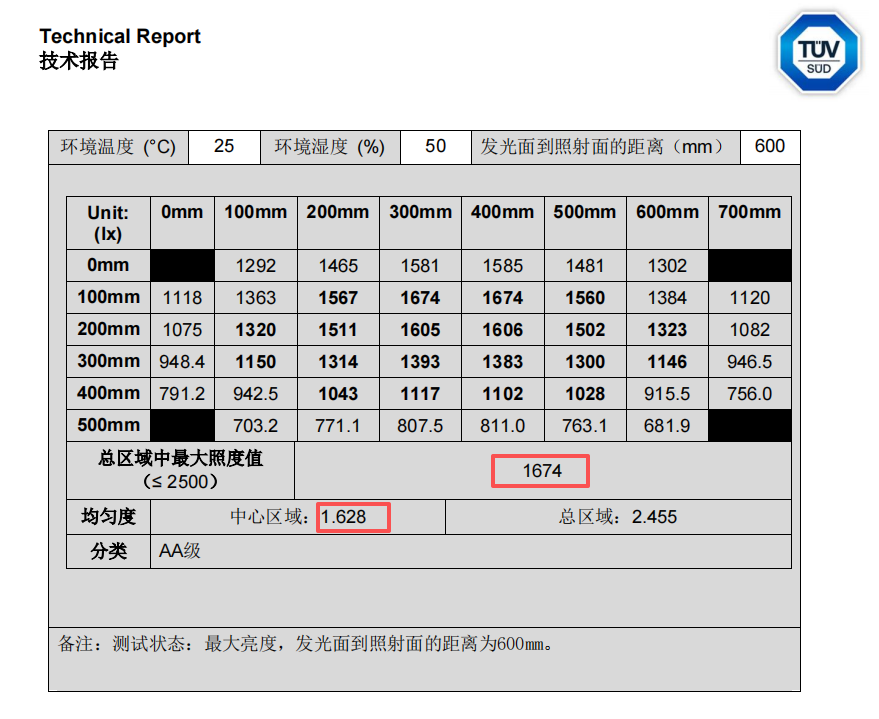
Task: Select the bold value 1560
Action: pyautogui.click(x=585, y=298)
